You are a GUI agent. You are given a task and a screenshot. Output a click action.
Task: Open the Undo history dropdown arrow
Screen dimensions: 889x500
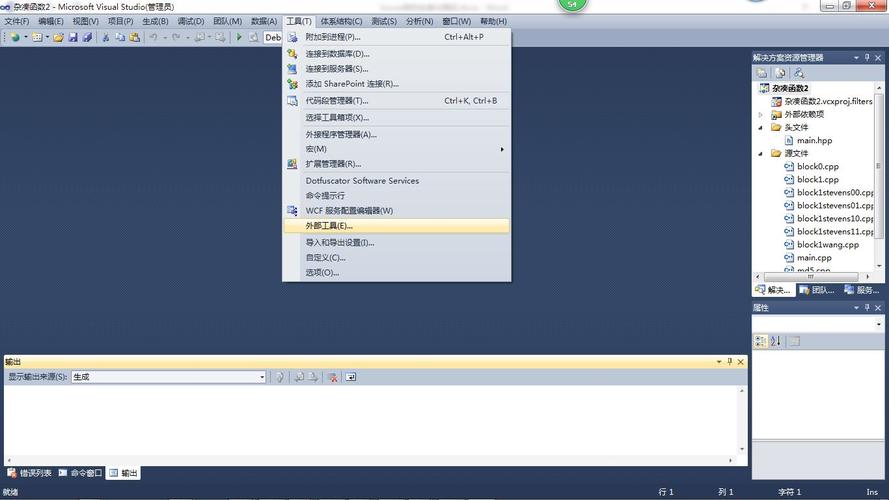pyautogui.click(x=164, y=37)
